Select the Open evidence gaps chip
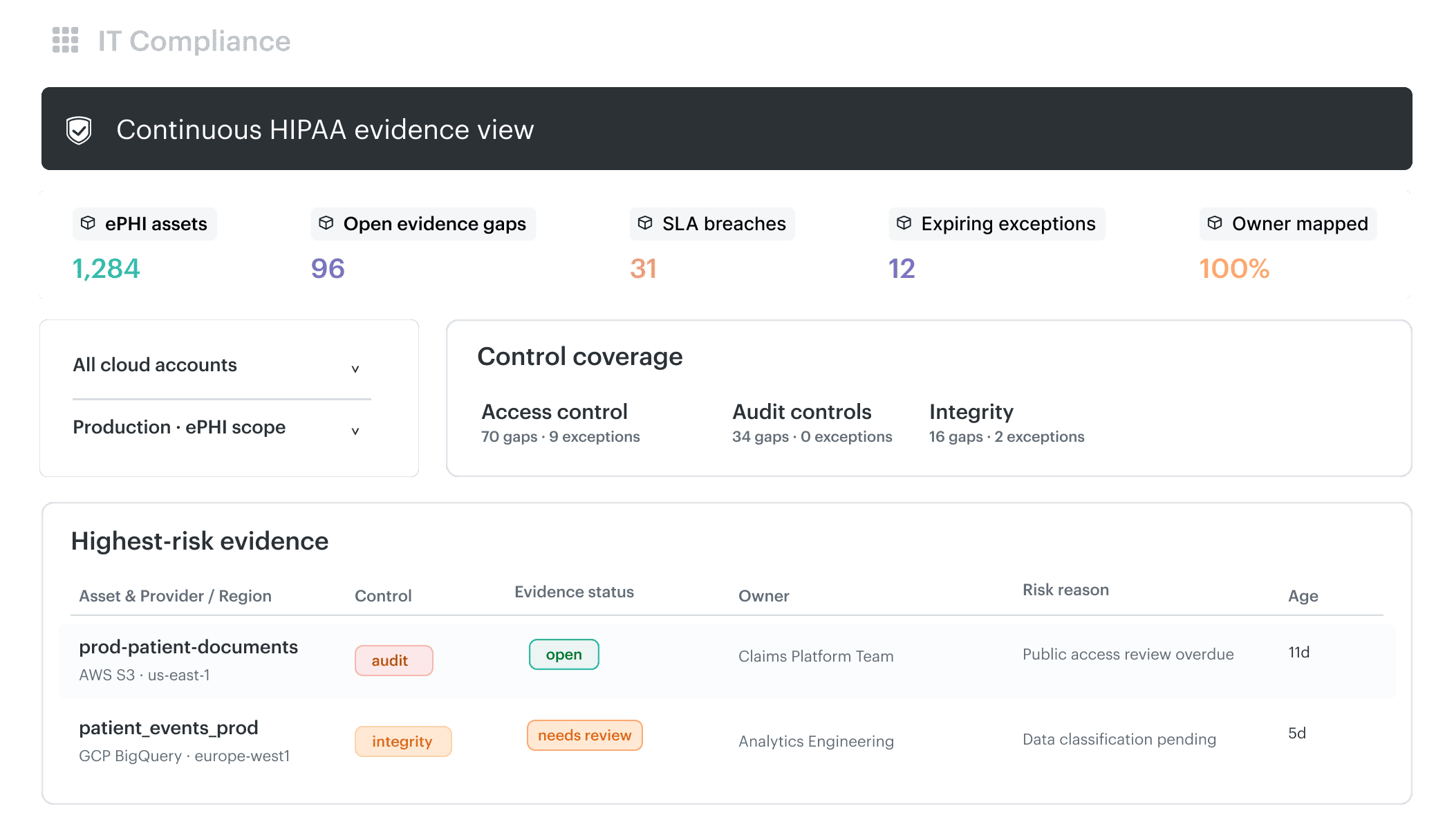Screen dimensions: 1454x840 pyautogui.click(x=423, y=224)
